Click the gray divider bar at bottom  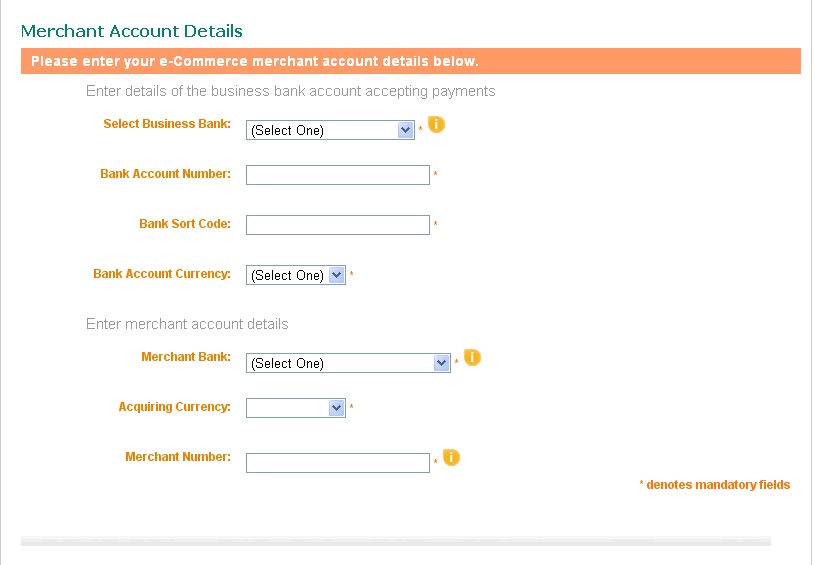(x=396, y=541)
